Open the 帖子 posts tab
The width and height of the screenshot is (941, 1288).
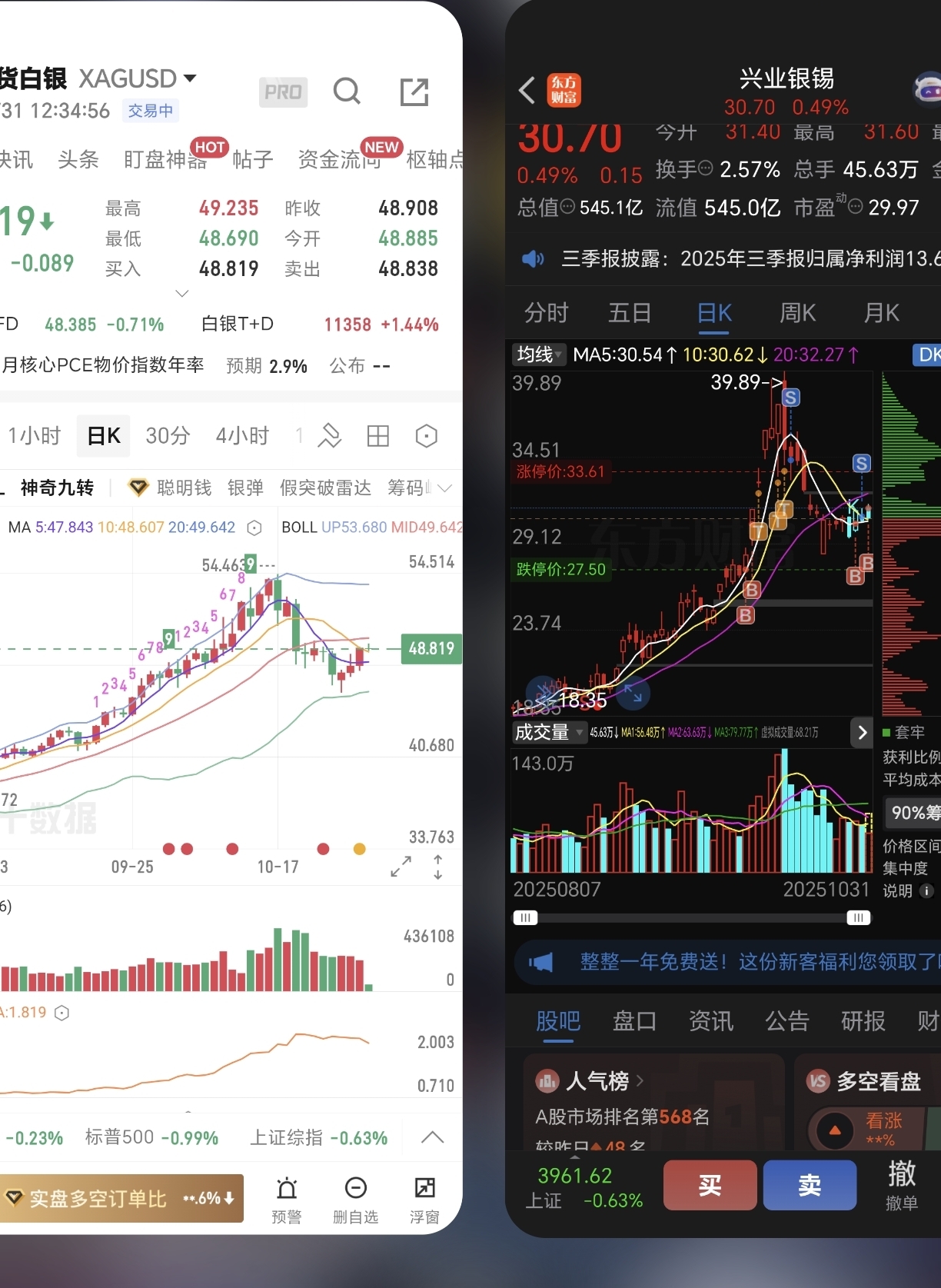click(253, 159)
